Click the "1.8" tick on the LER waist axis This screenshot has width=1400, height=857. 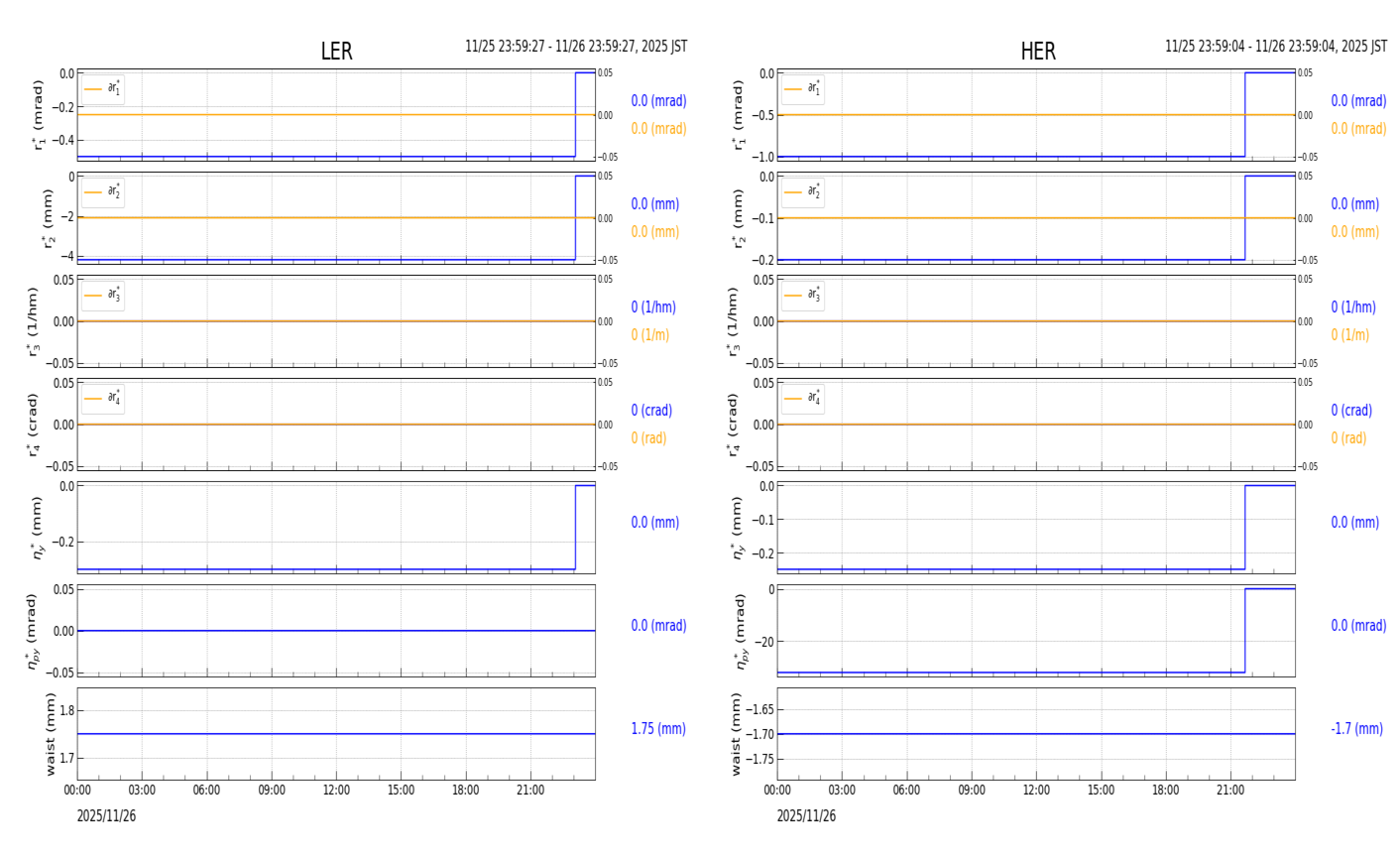67,710
